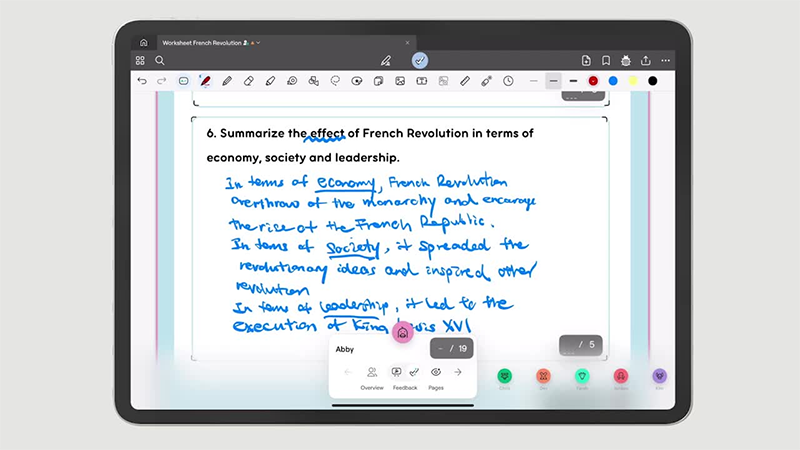Bookmark the current page
Screen dimensions: 800x450
coord(606,61)
